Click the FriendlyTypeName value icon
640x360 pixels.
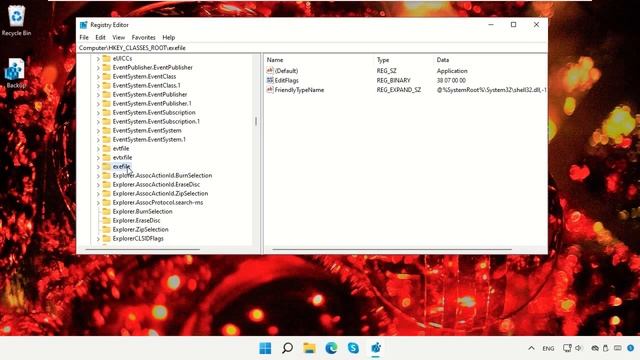click(x=270, y=90)
